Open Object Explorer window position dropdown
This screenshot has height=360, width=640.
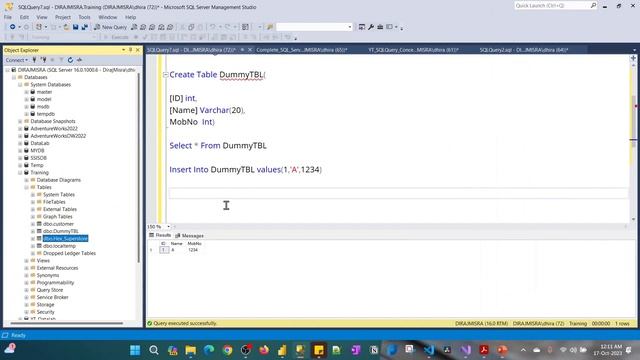pos(123,50)
